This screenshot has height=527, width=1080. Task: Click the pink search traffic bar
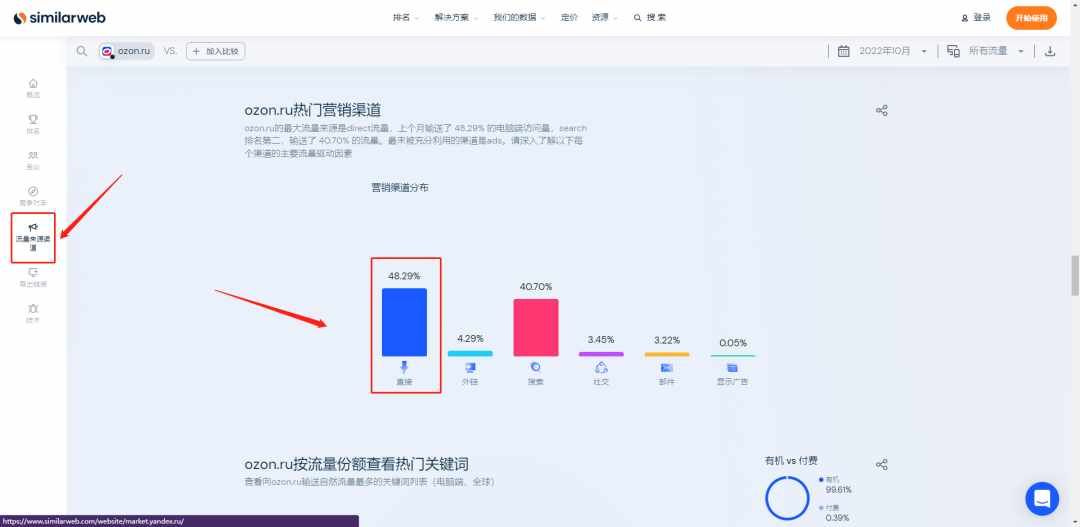click(535, 327)
